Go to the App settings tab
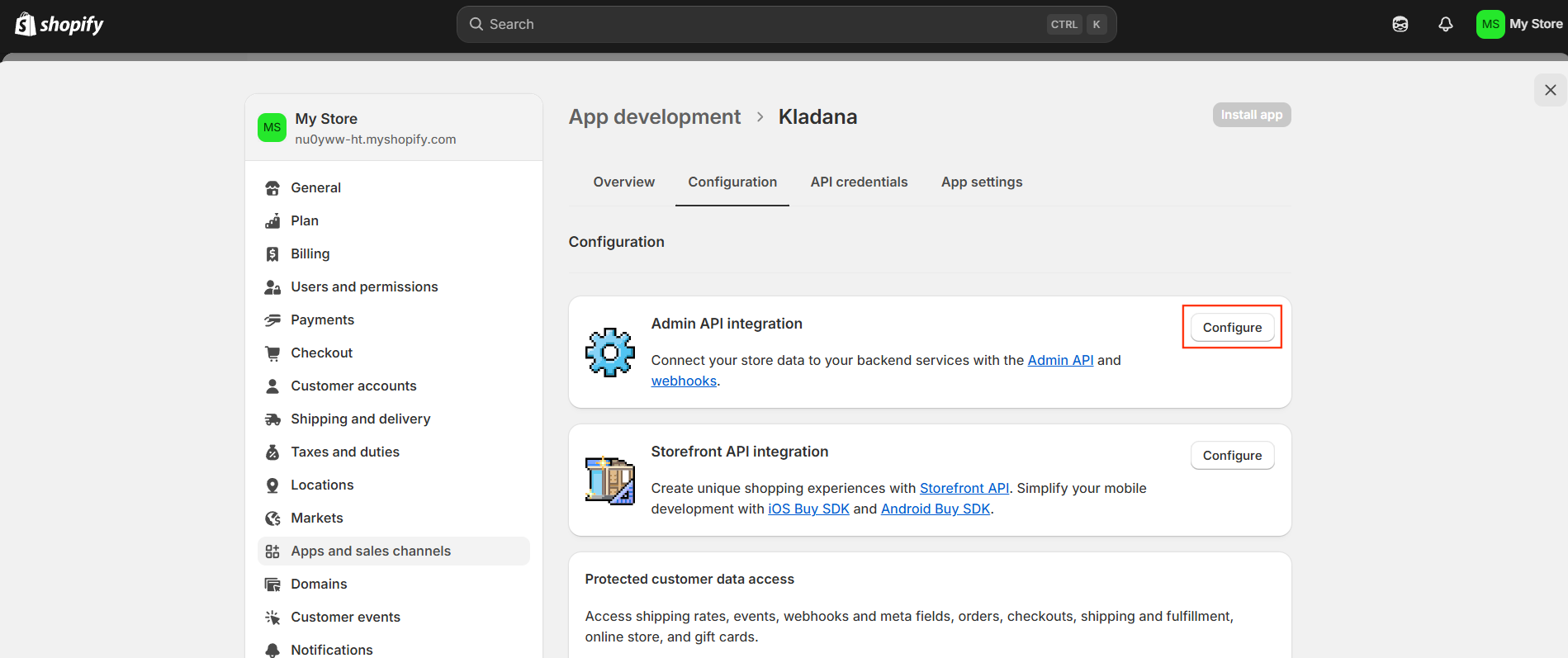The height and width of the screenshot is (658, 1568). (x=982, y=182)
